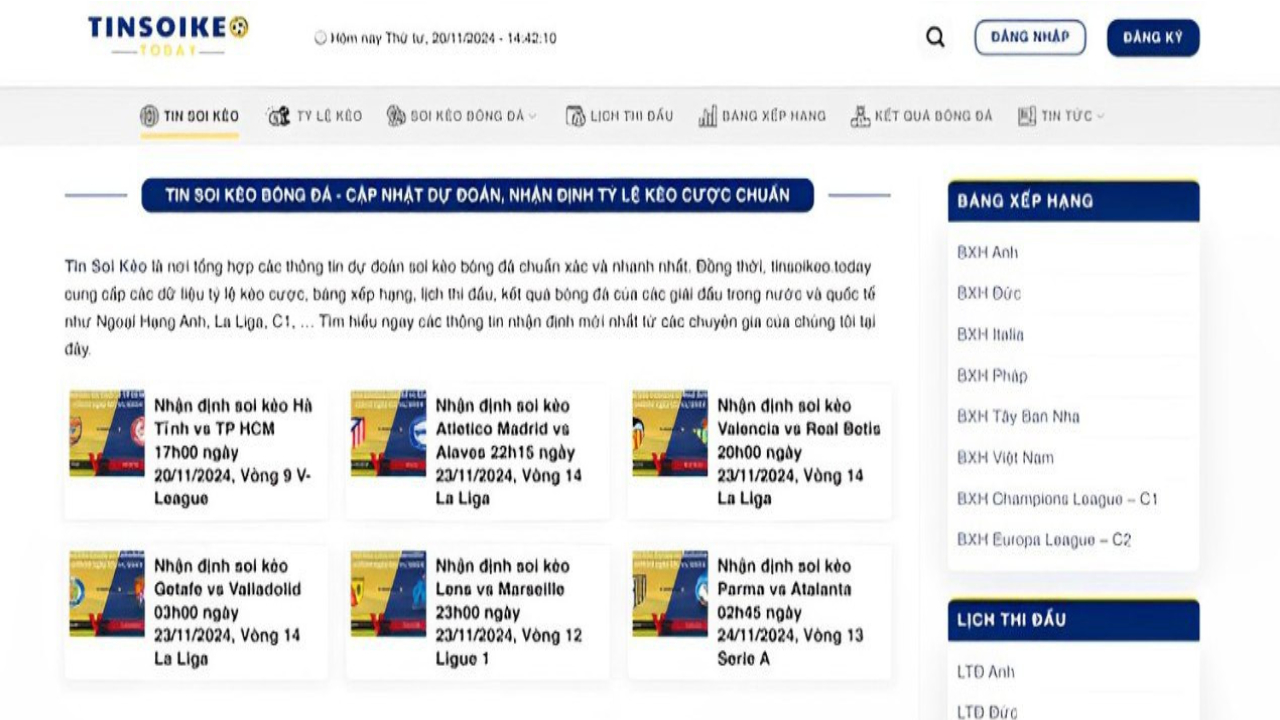
Task: Click the Tỷ Lệ Kèo nav icon
Action: coord(278,116)
